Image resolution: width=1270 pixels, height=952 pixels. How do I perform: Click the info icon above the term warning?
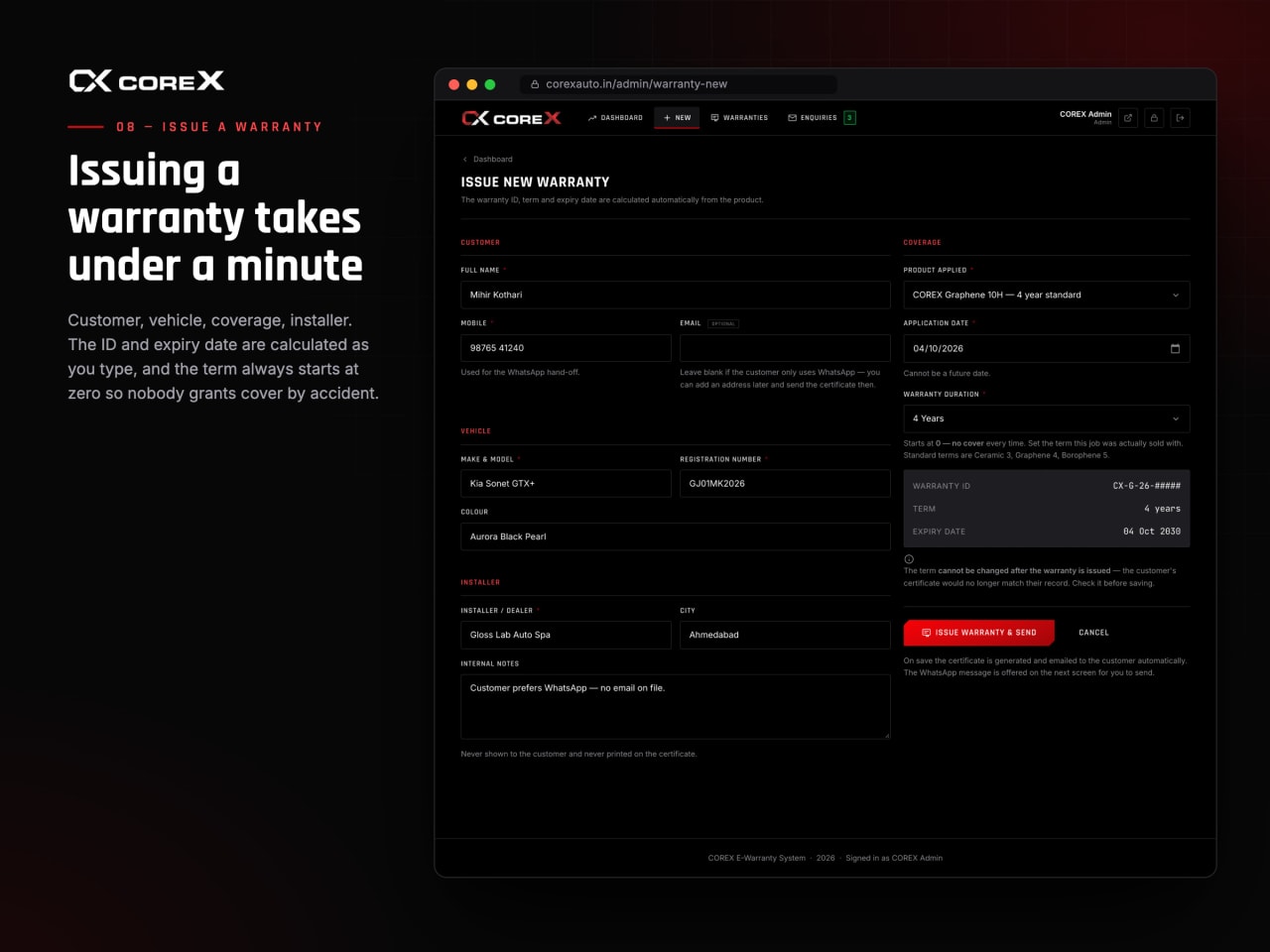909,559
